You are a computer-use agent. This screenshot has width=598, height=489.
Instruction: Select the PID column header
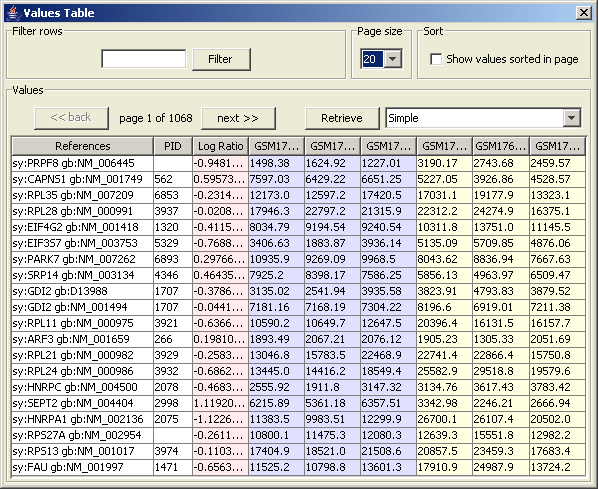pos(173,146)
